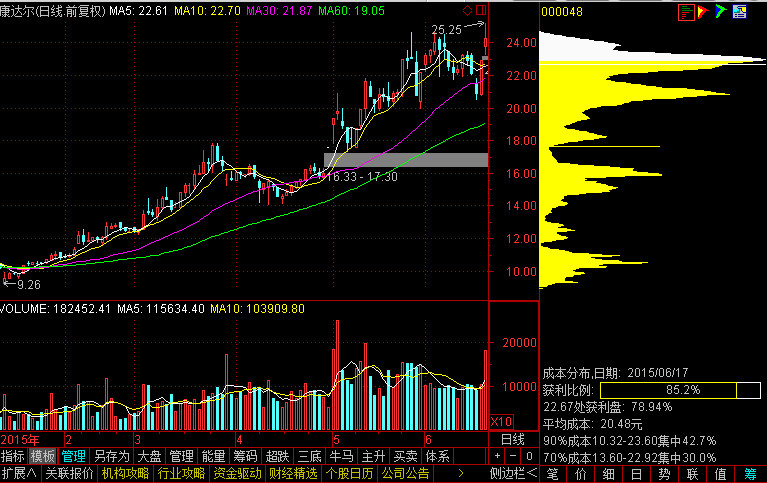
Task: Click the red diamond icon above chart
Action: pos(467,10)
